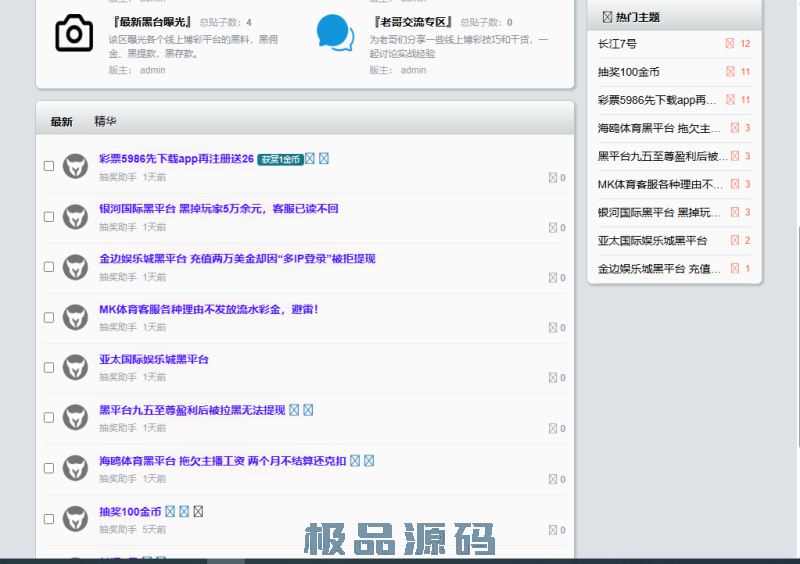Click reply count icon on 黑平台九五至尊 row
The image size is (800, 564).
(553, 428)
